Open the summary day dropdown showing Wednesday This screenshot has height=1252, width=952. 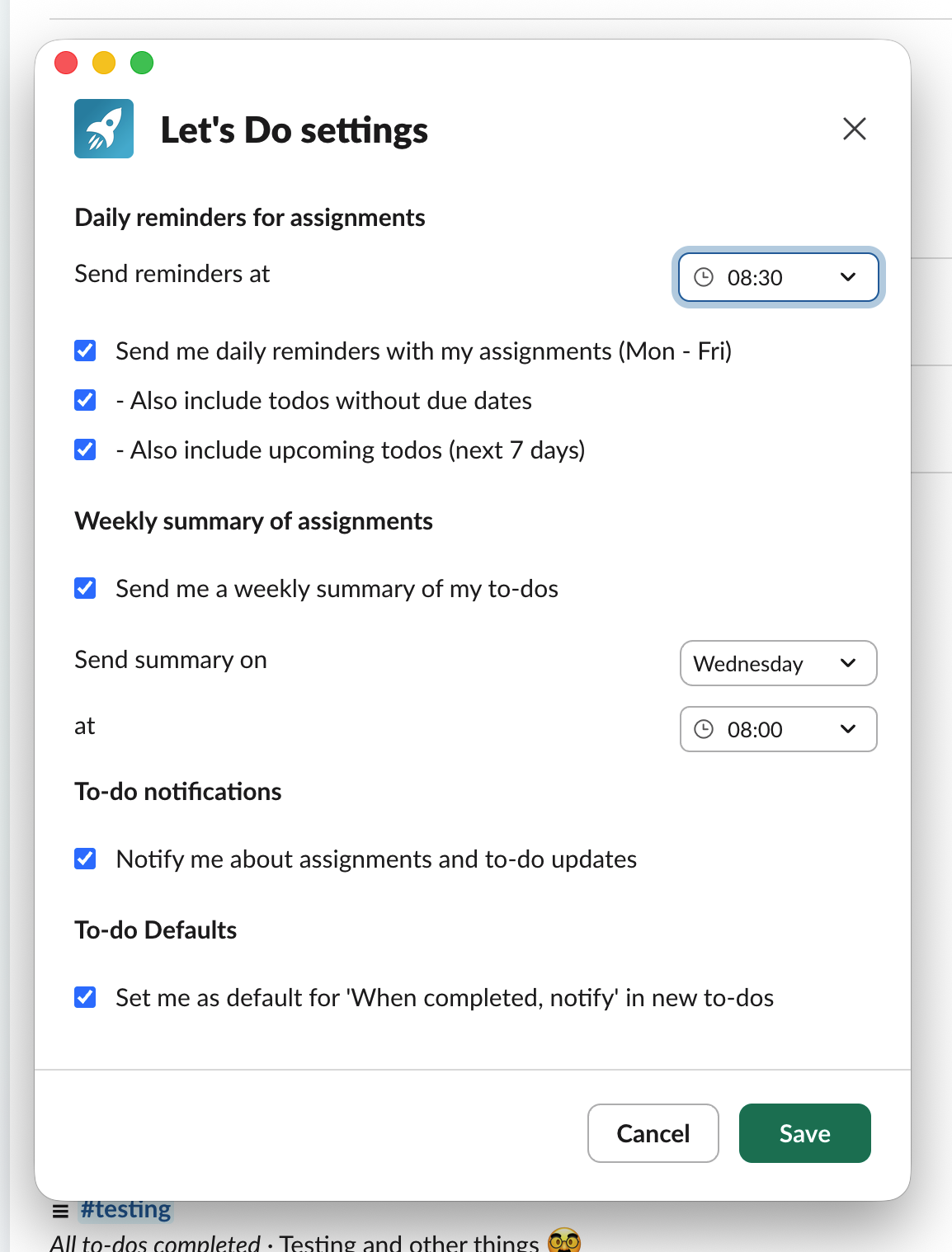pos(848,663)
